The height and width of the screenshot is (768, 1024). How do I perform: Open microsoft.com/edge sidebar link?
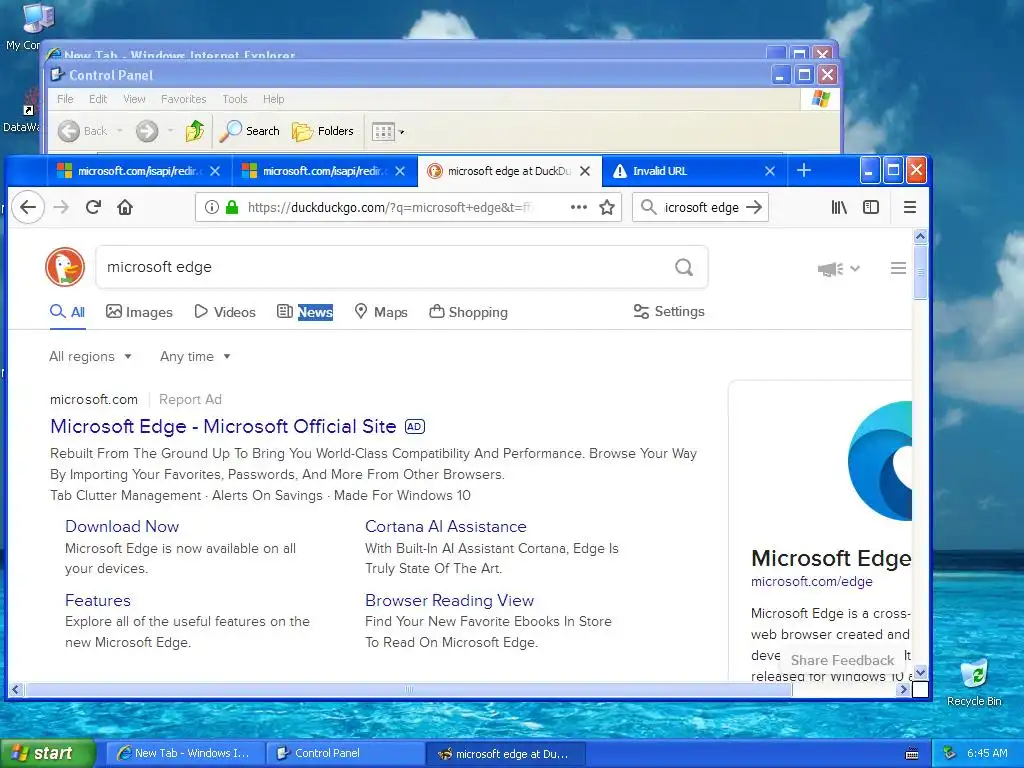pos(812,581)
